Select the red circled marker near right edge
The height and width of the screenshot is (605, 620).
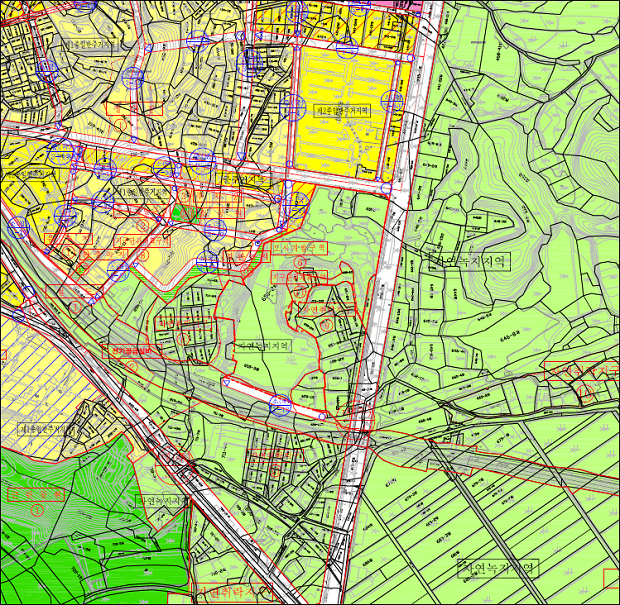[x=587, y=393]
